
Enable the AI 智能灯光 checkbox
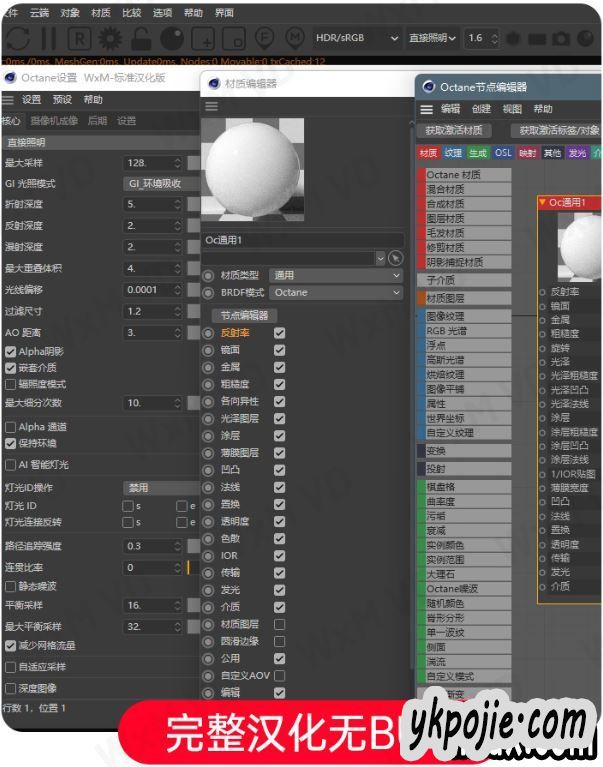[11, 464]
